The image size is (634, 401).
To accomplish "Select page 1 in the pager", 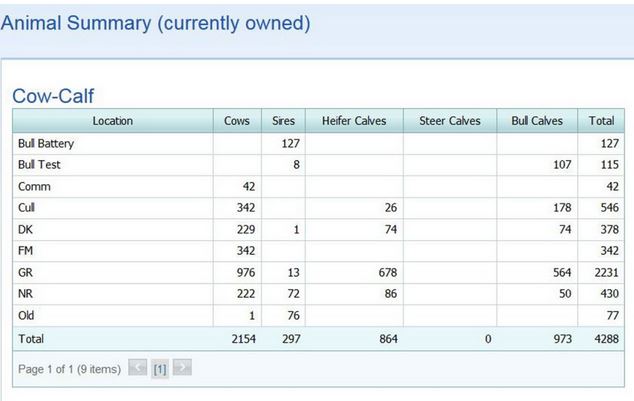I will click(x=160, y=369).
